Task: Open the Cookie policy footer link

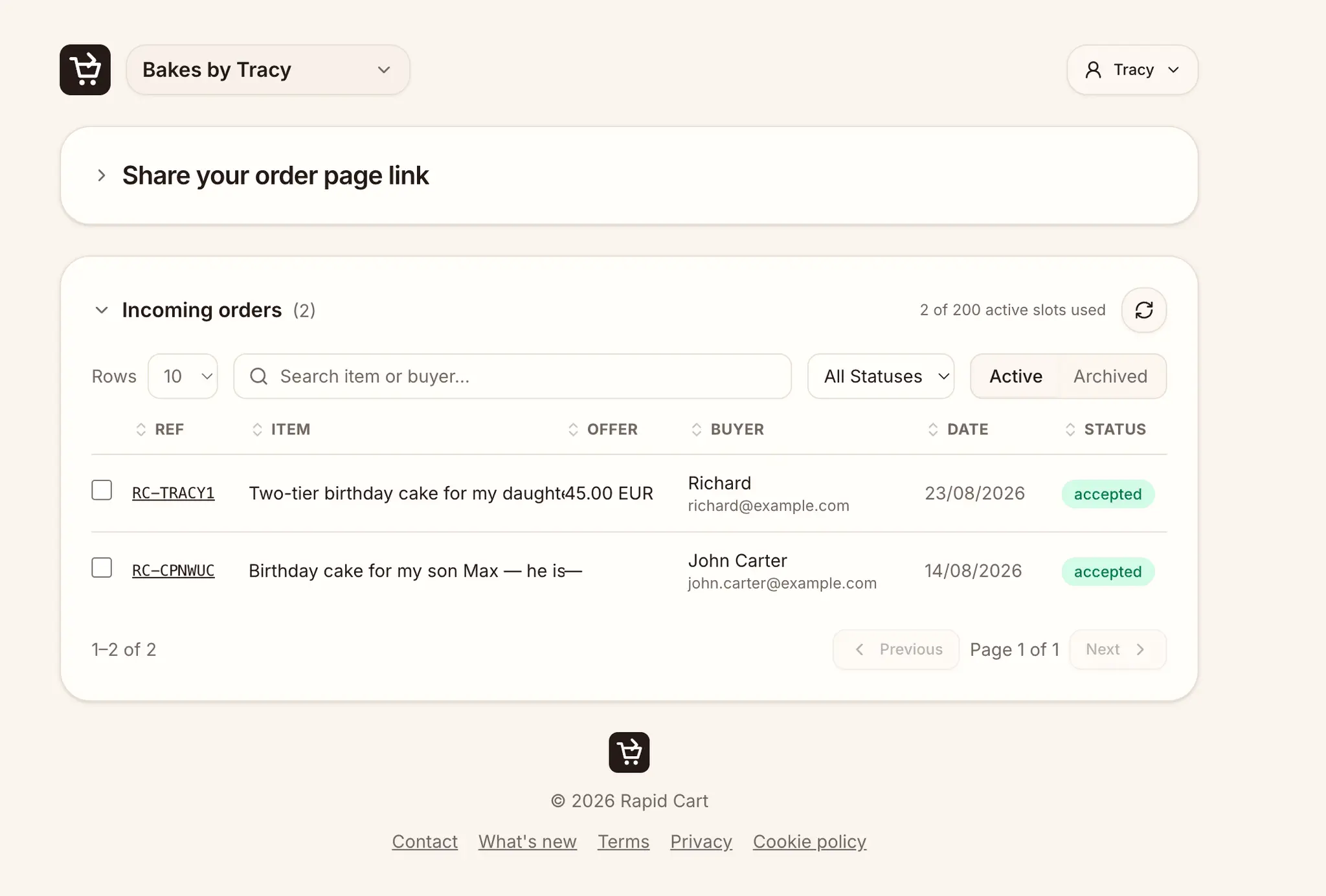Action: pyautogui.click(x=809, y=842)
